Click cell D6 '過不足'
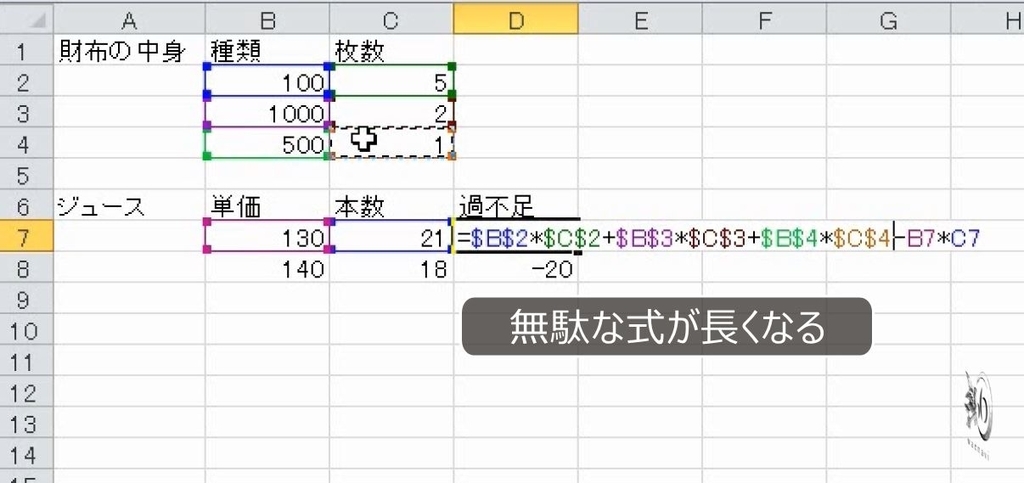 coord(516,208)
